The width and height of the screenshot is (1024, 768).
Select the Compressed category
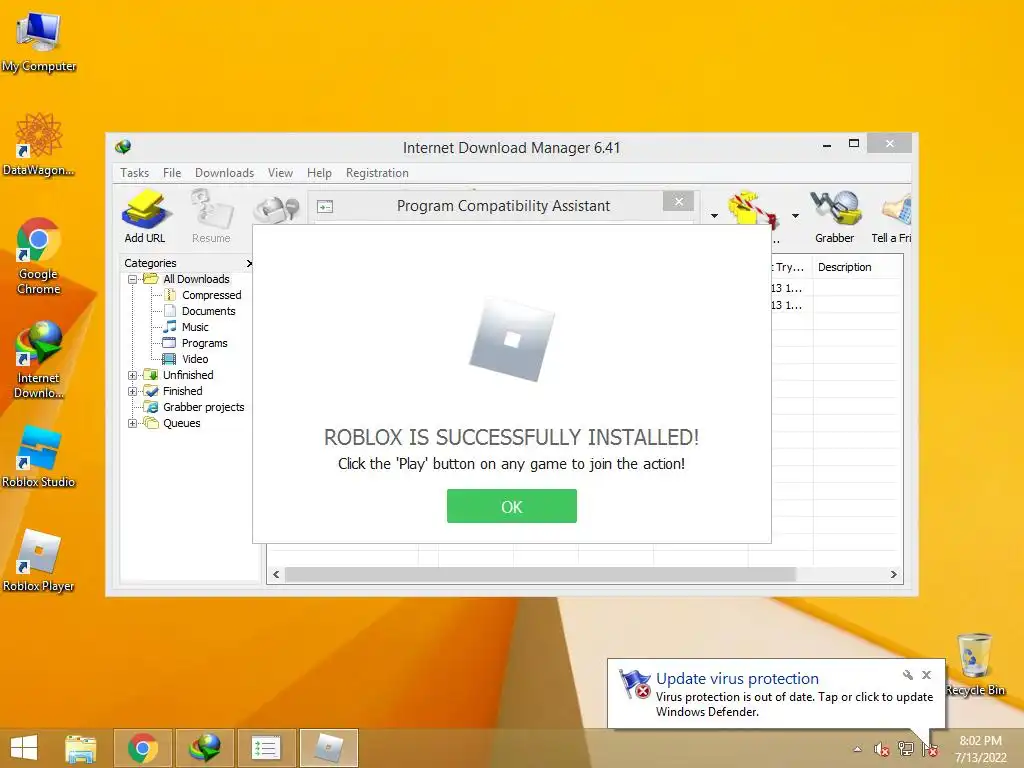coord(212,295)
